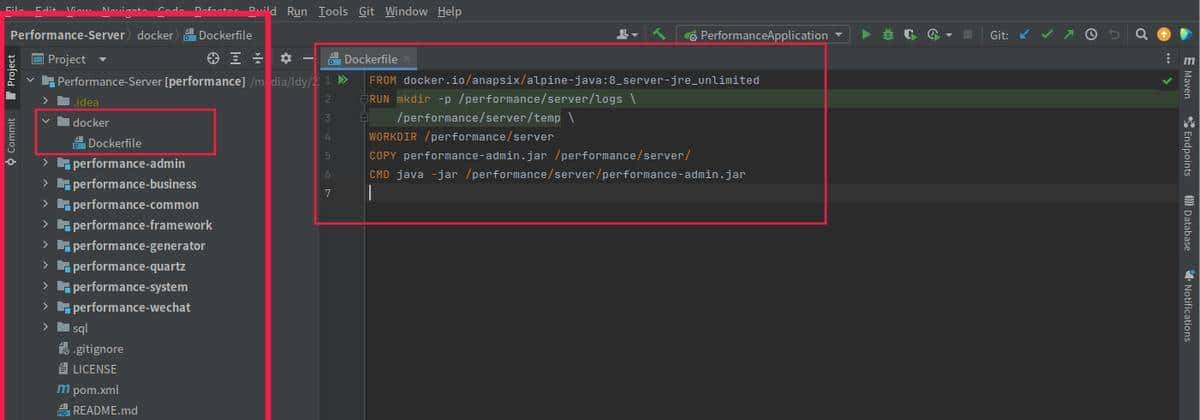The width and height of the screenshot is (1200, 420).
Task: Expand the .idea folder
Action: [46, 102]
